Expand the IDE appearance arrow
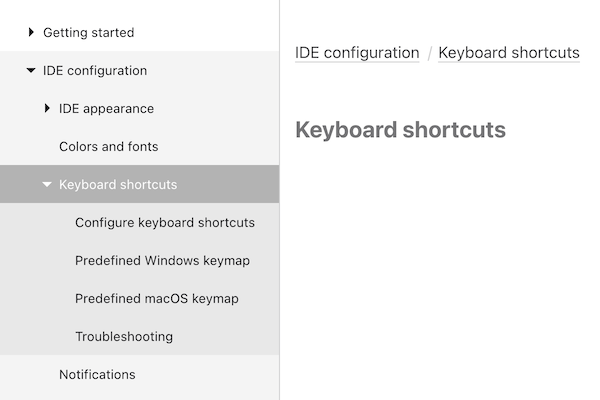 click(x=47, y=109)
